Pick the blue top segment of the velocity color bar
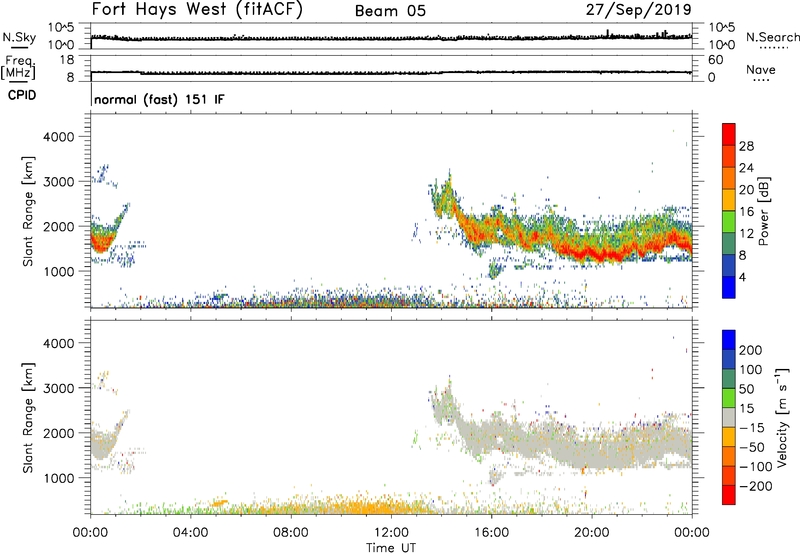The width and height of the screenshot is (800, 554). (x=729, y=340)
